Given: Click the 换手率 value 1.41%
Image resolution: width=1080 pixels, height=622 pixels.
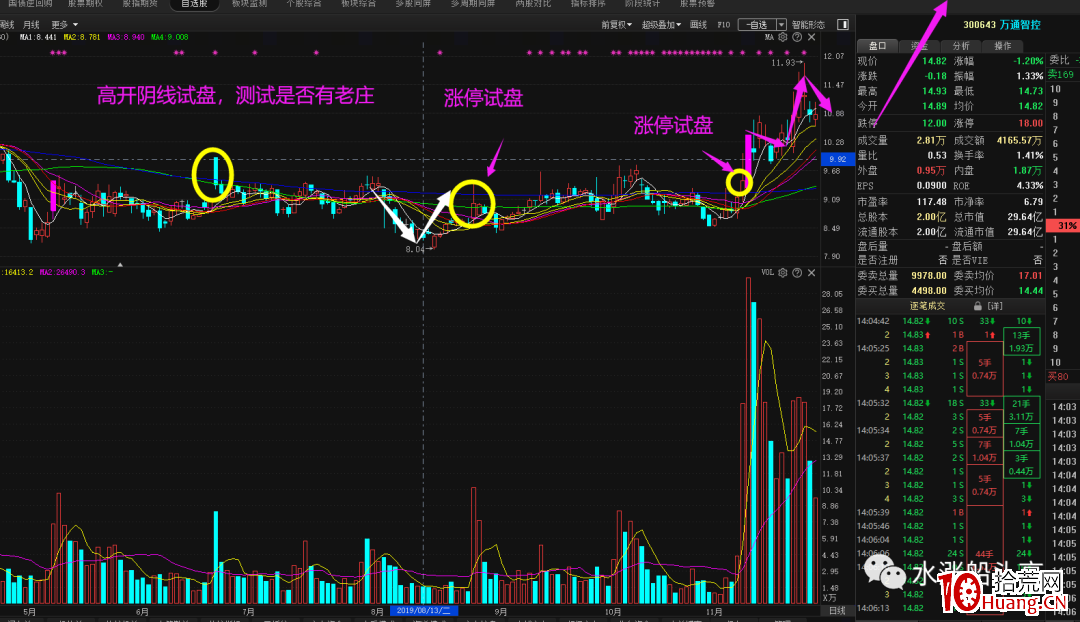Looking at the screenshot, I should (x=1030, y=156).
